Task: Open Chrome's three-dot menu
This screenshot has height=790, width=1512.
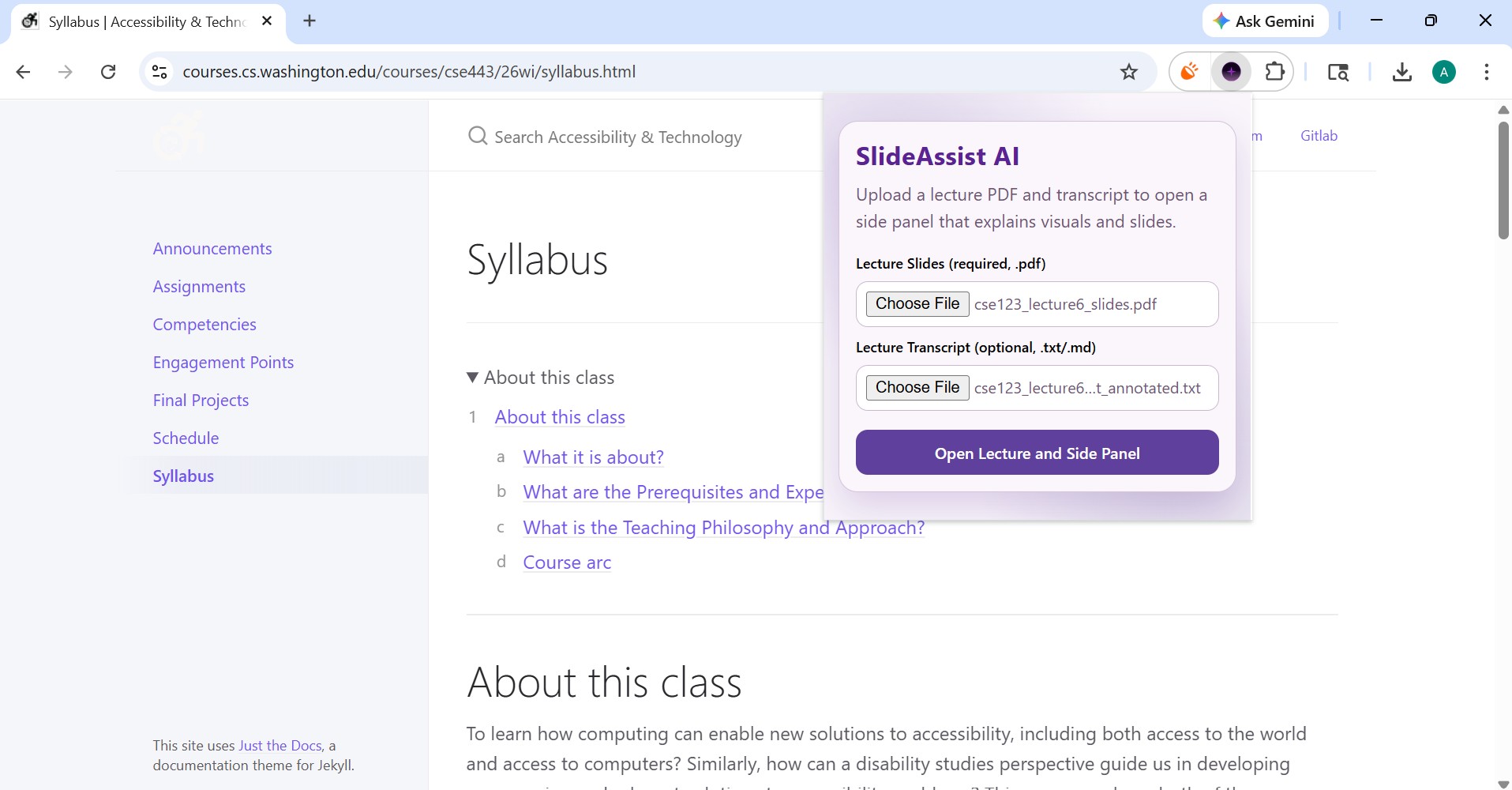Action: 1486,71
